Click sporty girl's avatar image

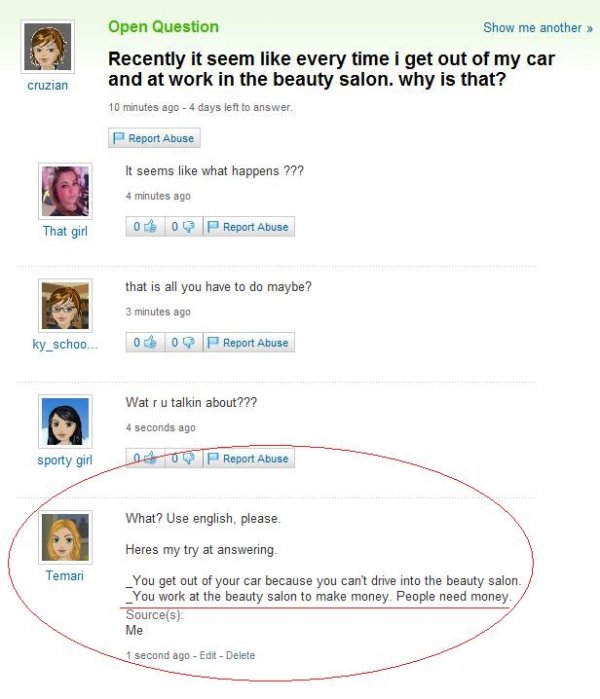pyautogui.click(x=66, y=421)
